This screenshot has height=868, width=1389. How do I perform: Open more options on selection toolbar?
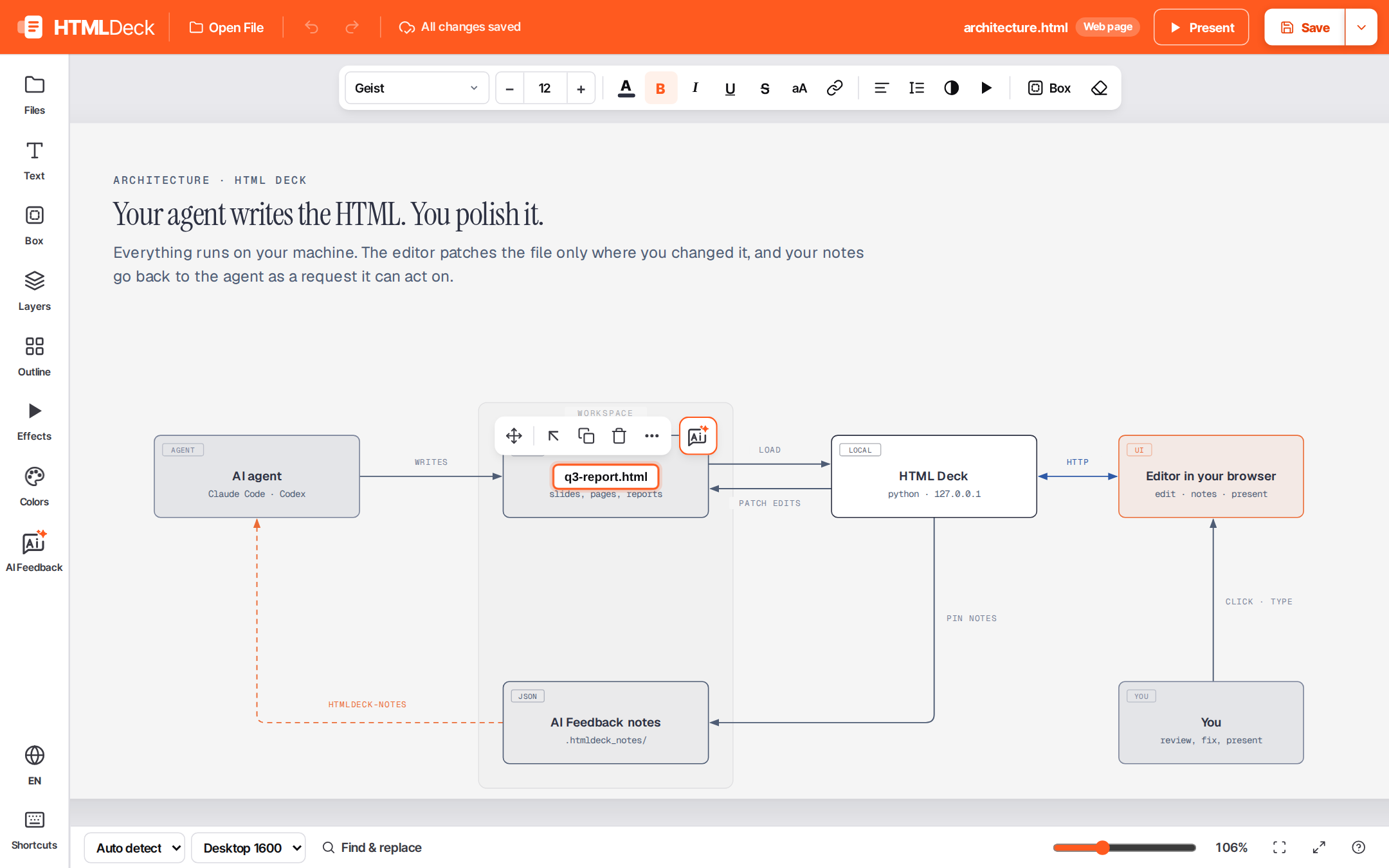coord(651,436)
